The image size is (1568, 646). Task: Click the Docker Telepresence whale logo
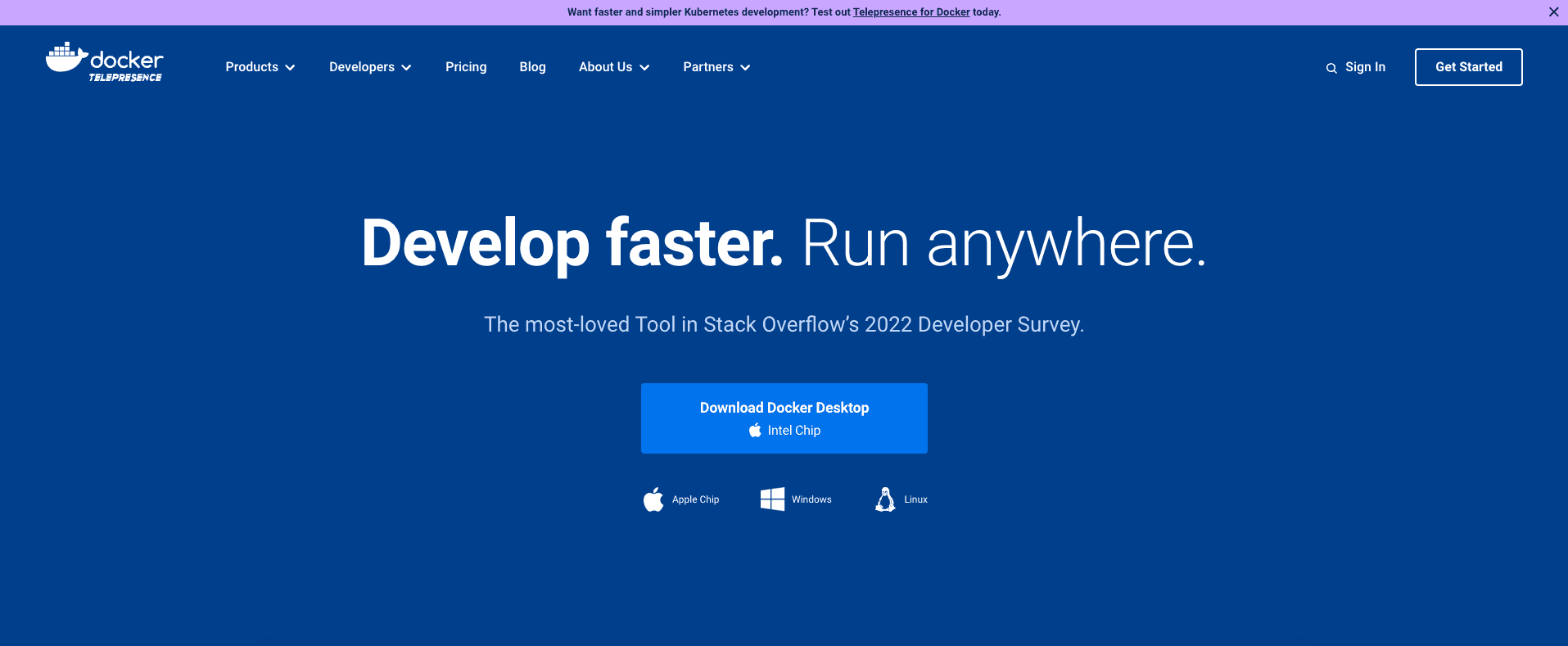coord(105,62)
